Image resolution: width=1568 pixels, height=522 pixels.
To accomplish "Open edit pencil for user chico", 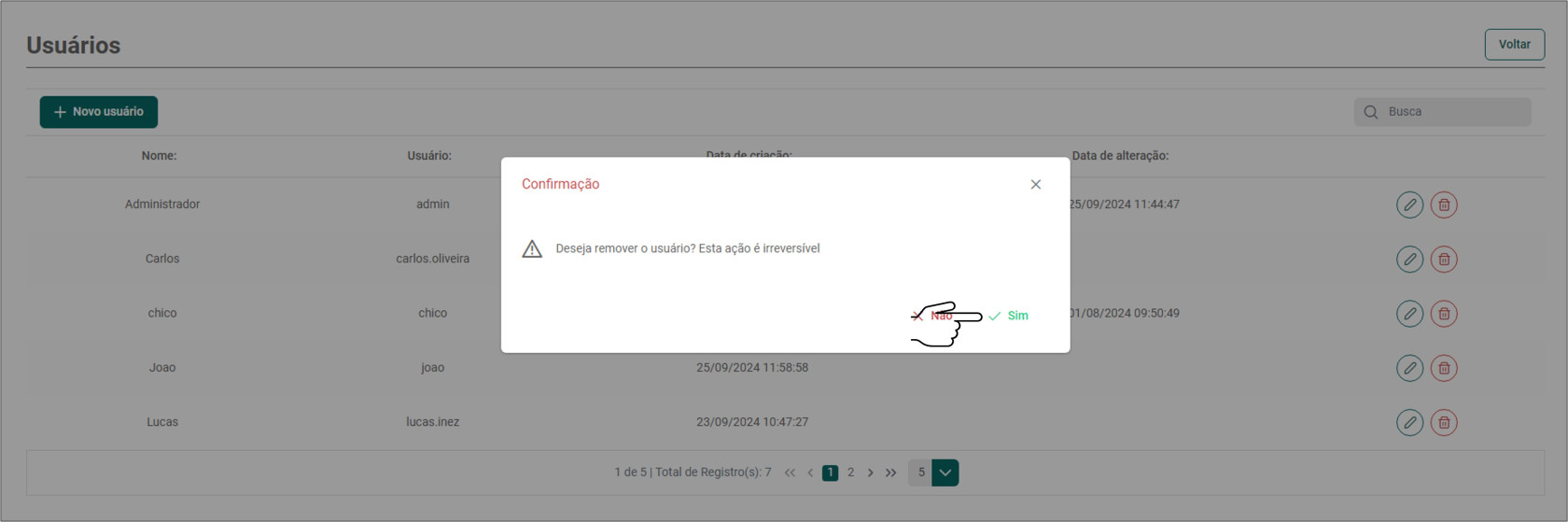I will pyautogui.click(x=1409, y=314).
